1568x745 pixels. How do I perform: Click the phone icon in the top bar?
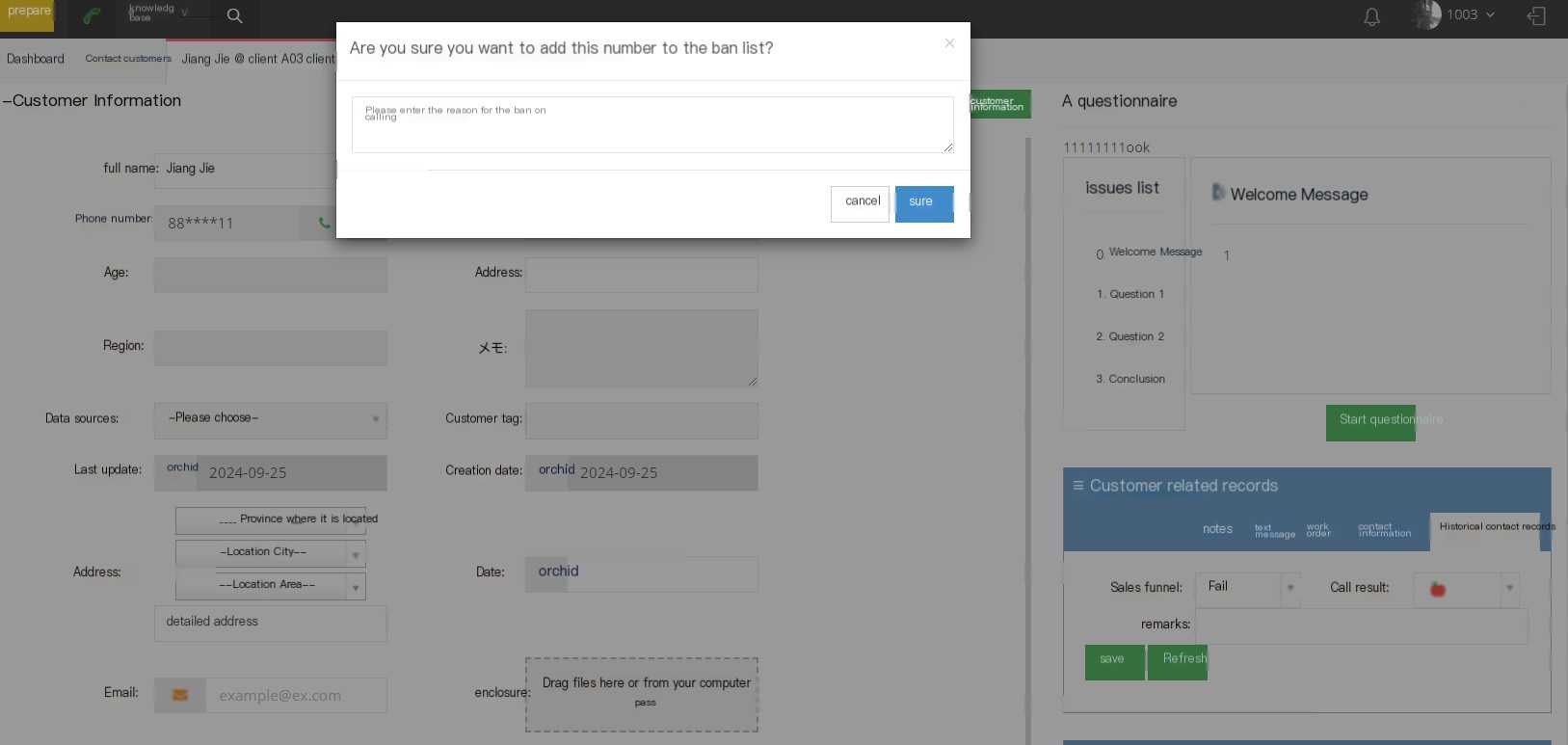tap(92, 15)
